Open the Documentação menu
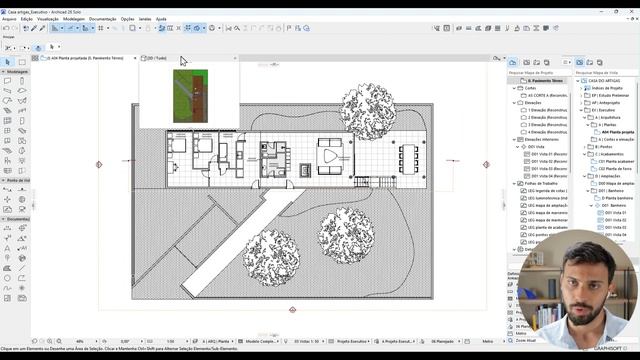 [102, 19]
